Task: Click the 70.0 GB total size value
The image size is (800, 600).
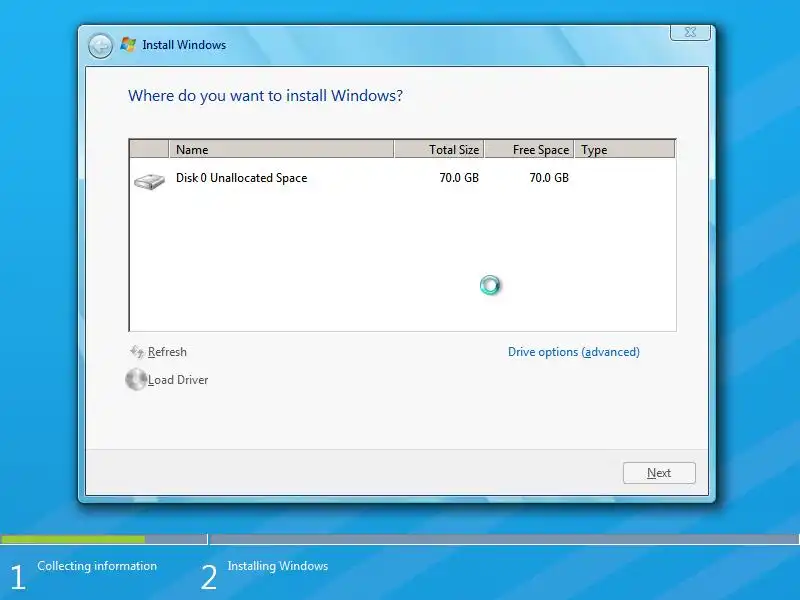Action: [x=459, y=178]
